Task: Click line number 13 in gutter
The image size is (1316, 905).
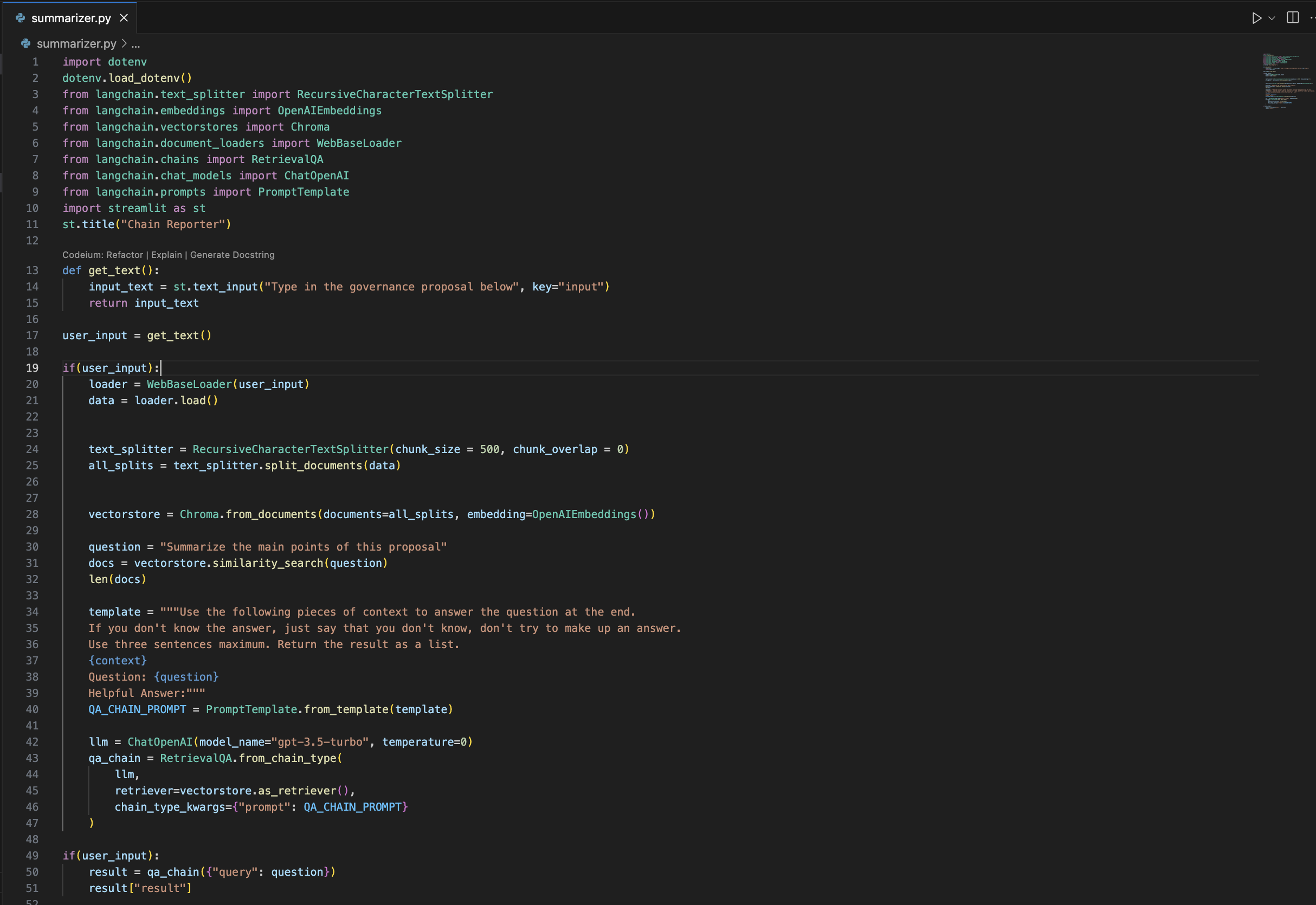Action: [x=33, y=270]
